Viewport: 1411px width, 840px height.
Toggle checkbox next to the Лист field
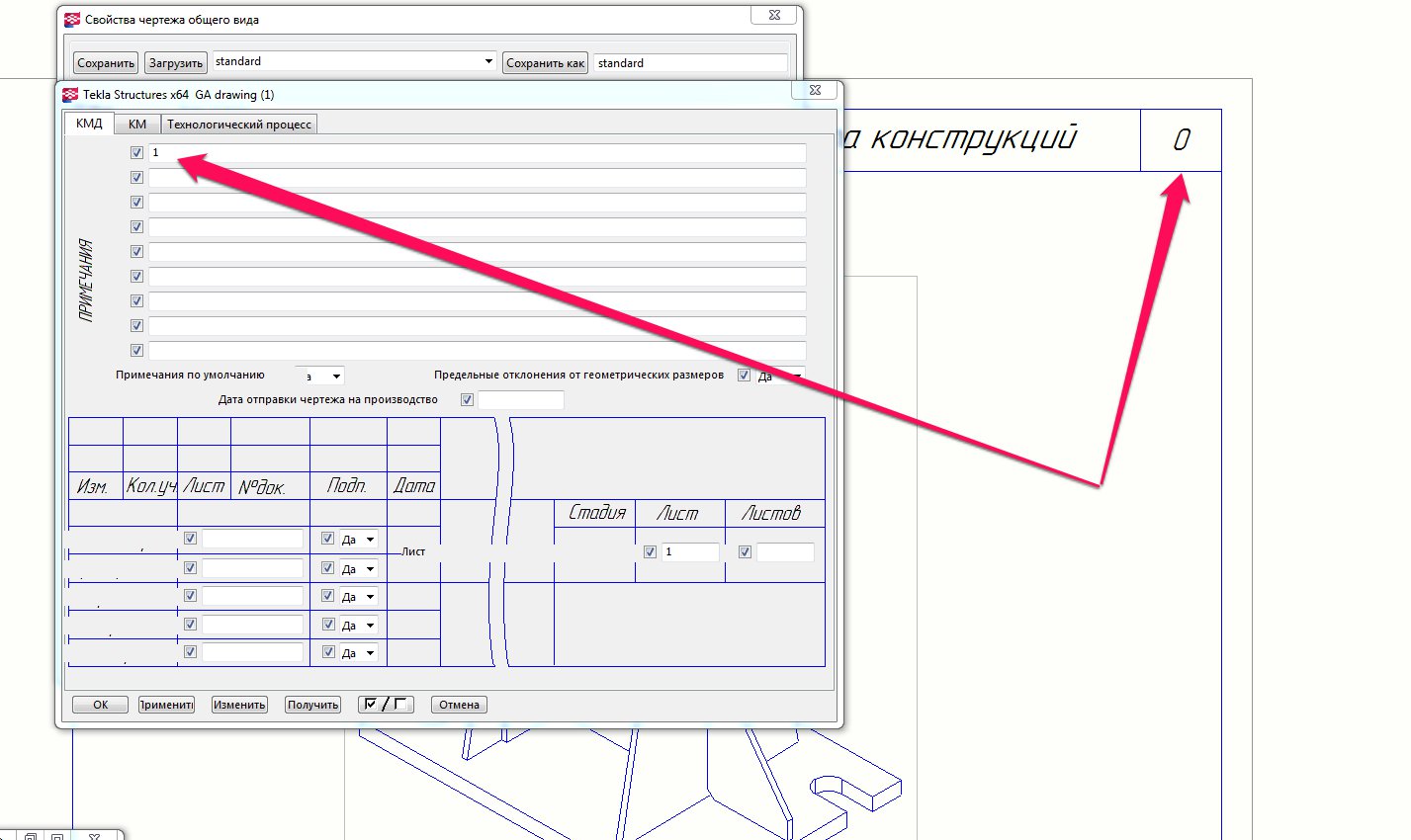point(650,552)
